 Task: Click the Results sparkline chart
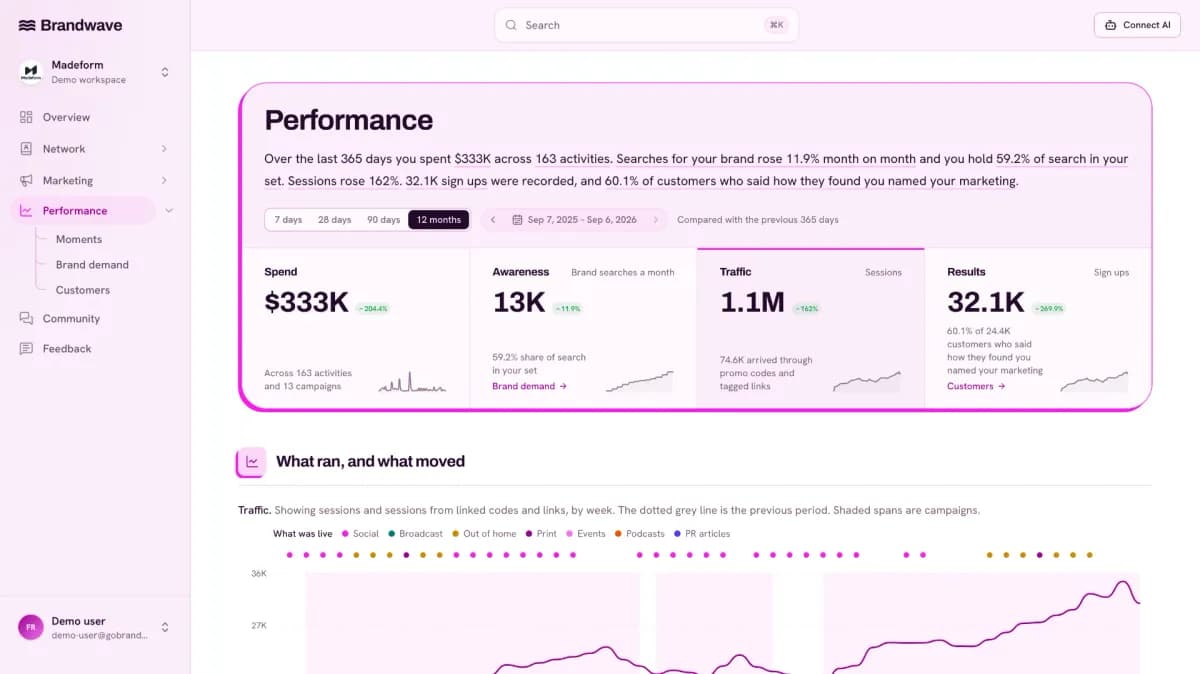tap(1095, 381)
